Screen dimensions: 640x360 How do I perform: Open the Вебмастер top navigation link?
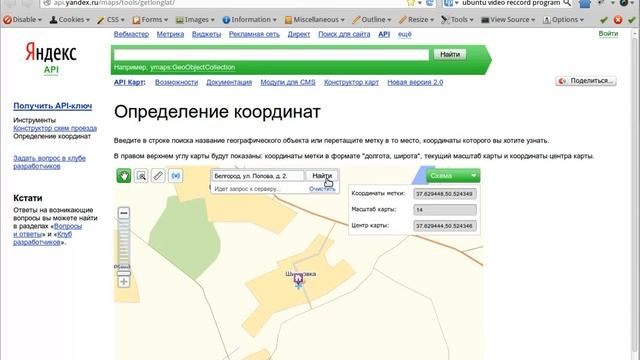[x=131, y=34]
